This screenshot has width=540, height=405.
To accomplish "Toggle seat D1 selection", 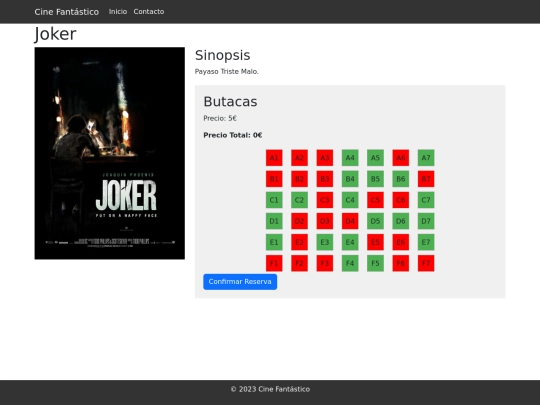I will [x=274, y=221].
